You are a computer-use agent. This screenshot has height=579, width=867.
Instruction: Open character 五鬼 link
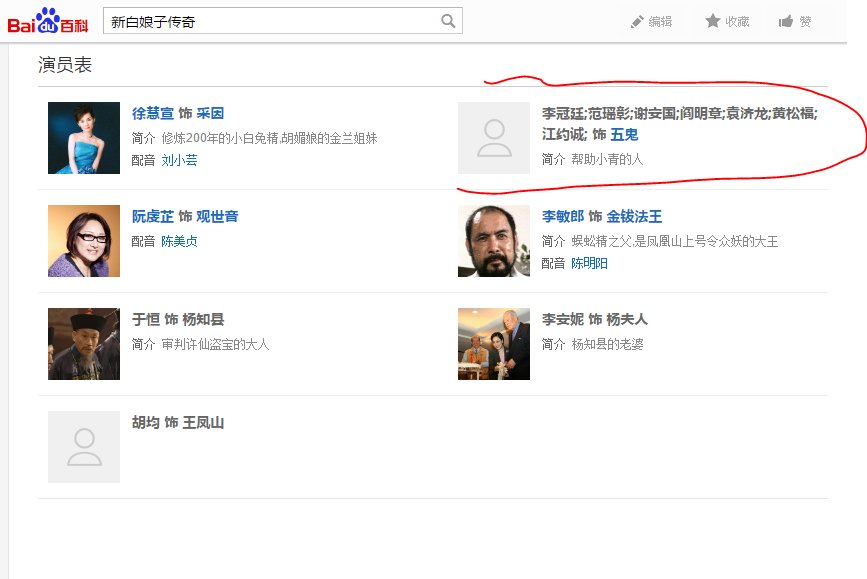624,134
